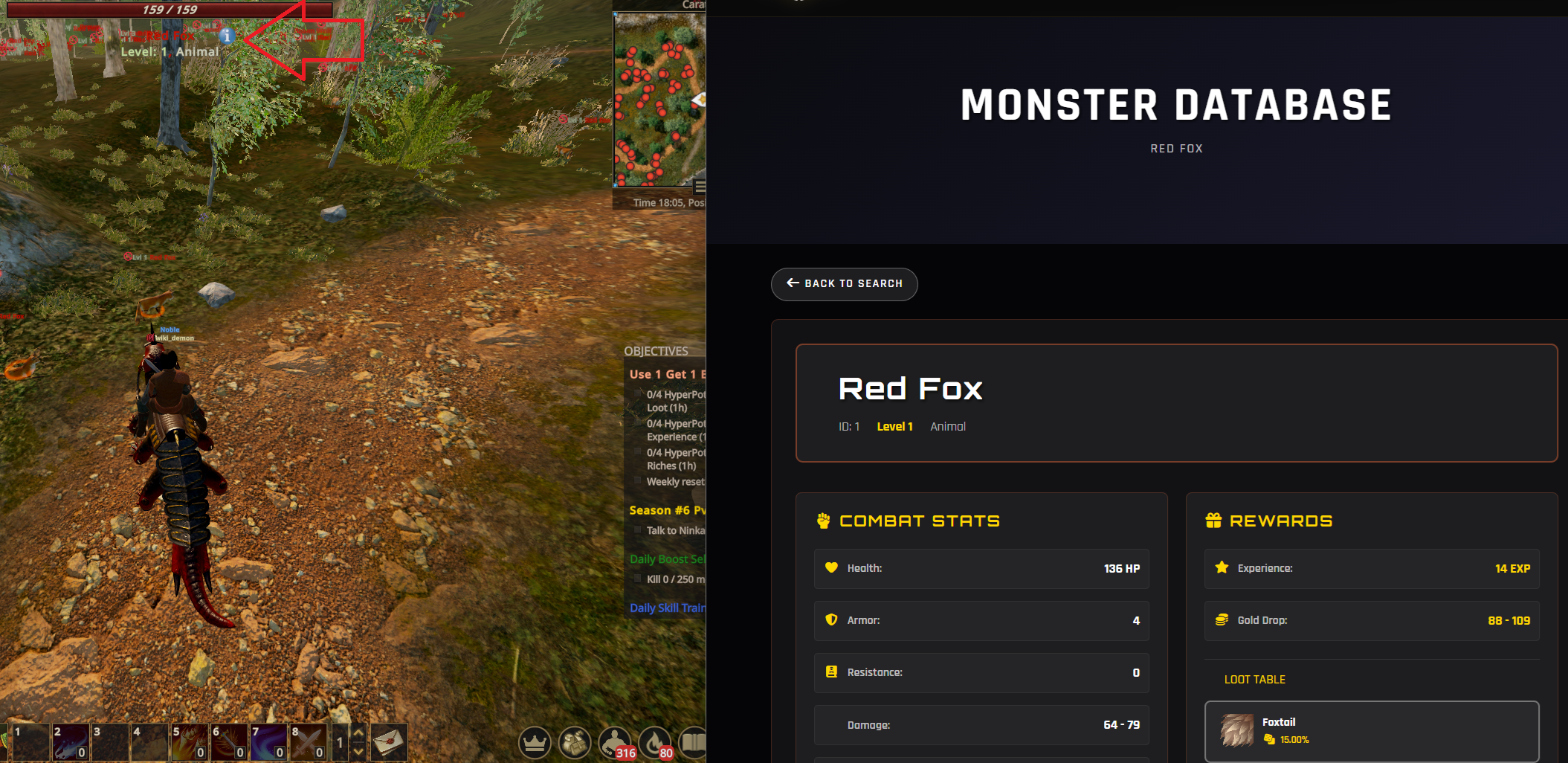Click the blue info icon beside Red Fox
1568x763 pixels.
227,36
